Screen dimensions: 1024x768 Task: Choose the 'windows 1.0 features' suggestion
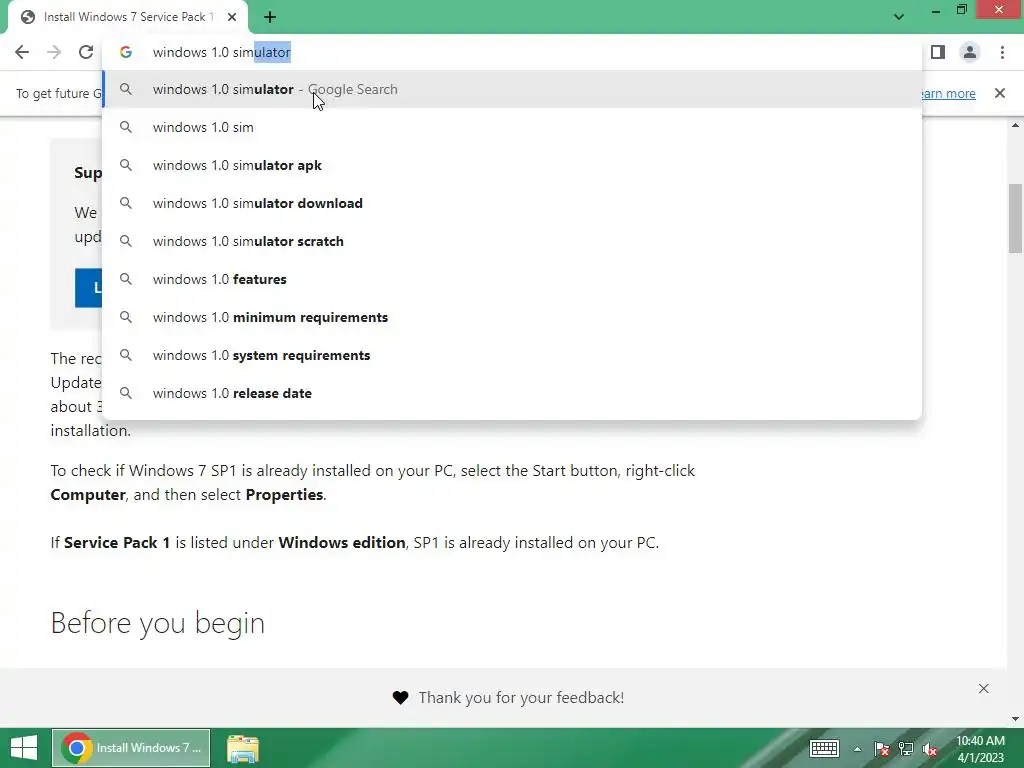[x=512, y=279]
